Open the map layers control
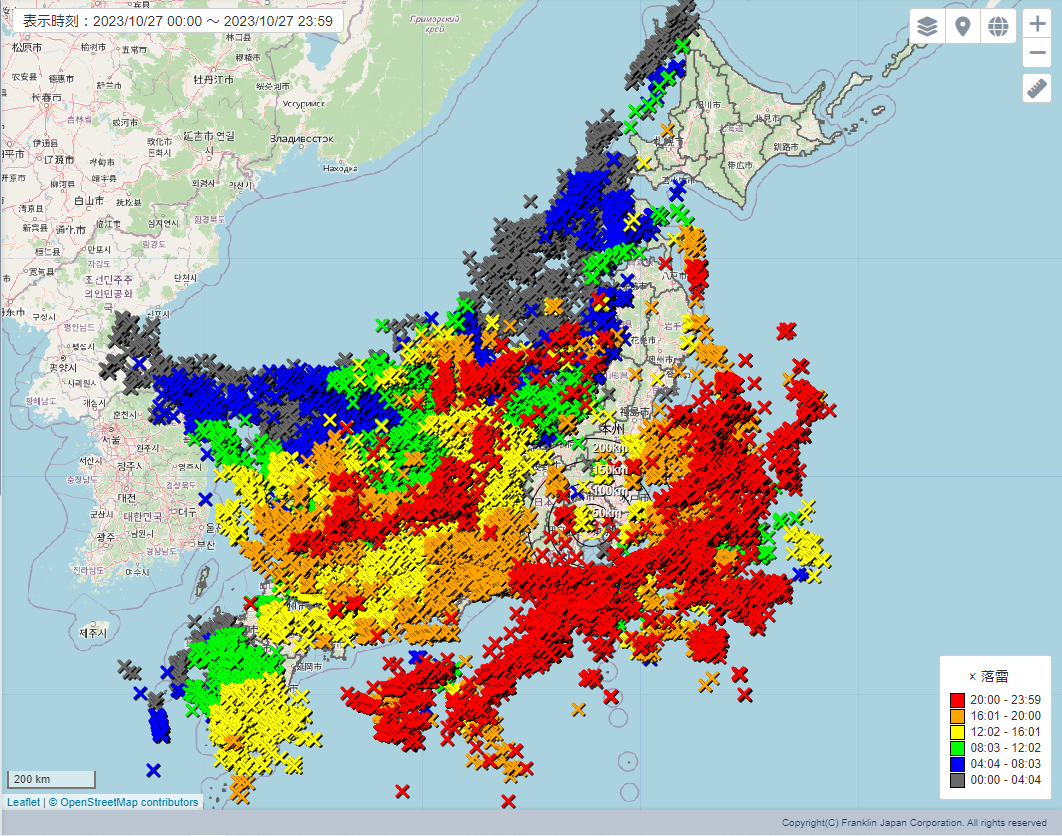This screenshot has width=1062, height=836. point(927,27)
